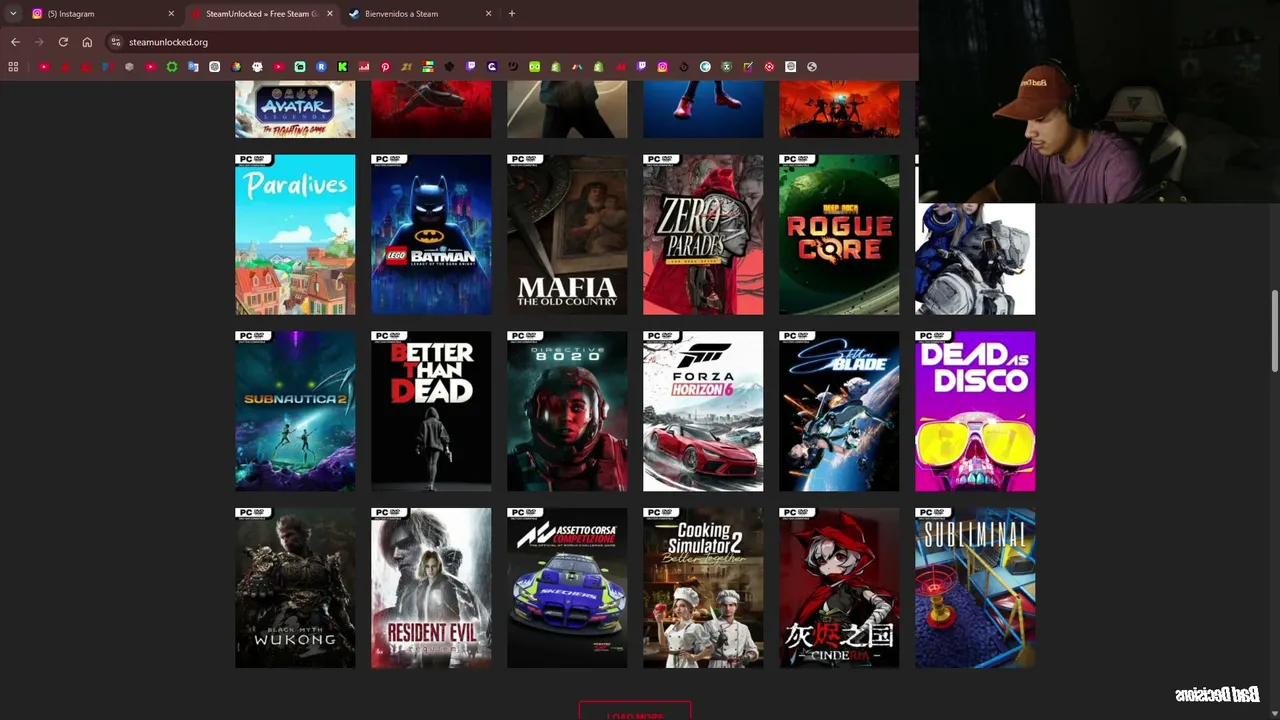View site information for steamunlocked.org

tap(116, 42)
